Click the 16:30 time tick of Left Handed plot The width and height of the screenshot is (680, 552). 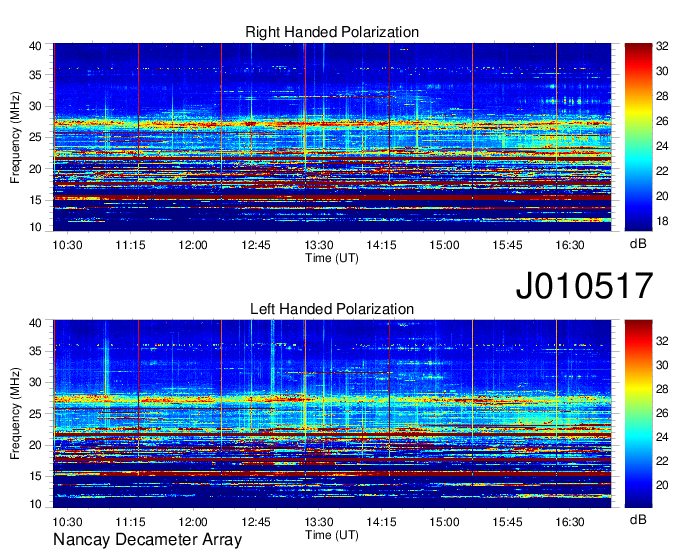click(570, 522)
